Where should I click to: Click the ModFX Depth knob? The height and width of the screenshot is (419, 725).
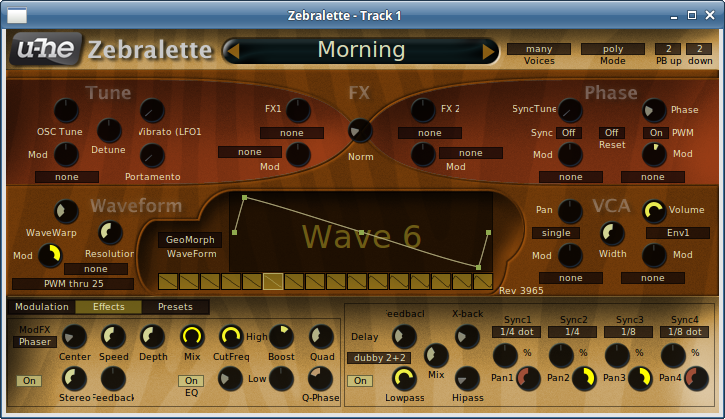pyautogui.click(x=152, y=337)
